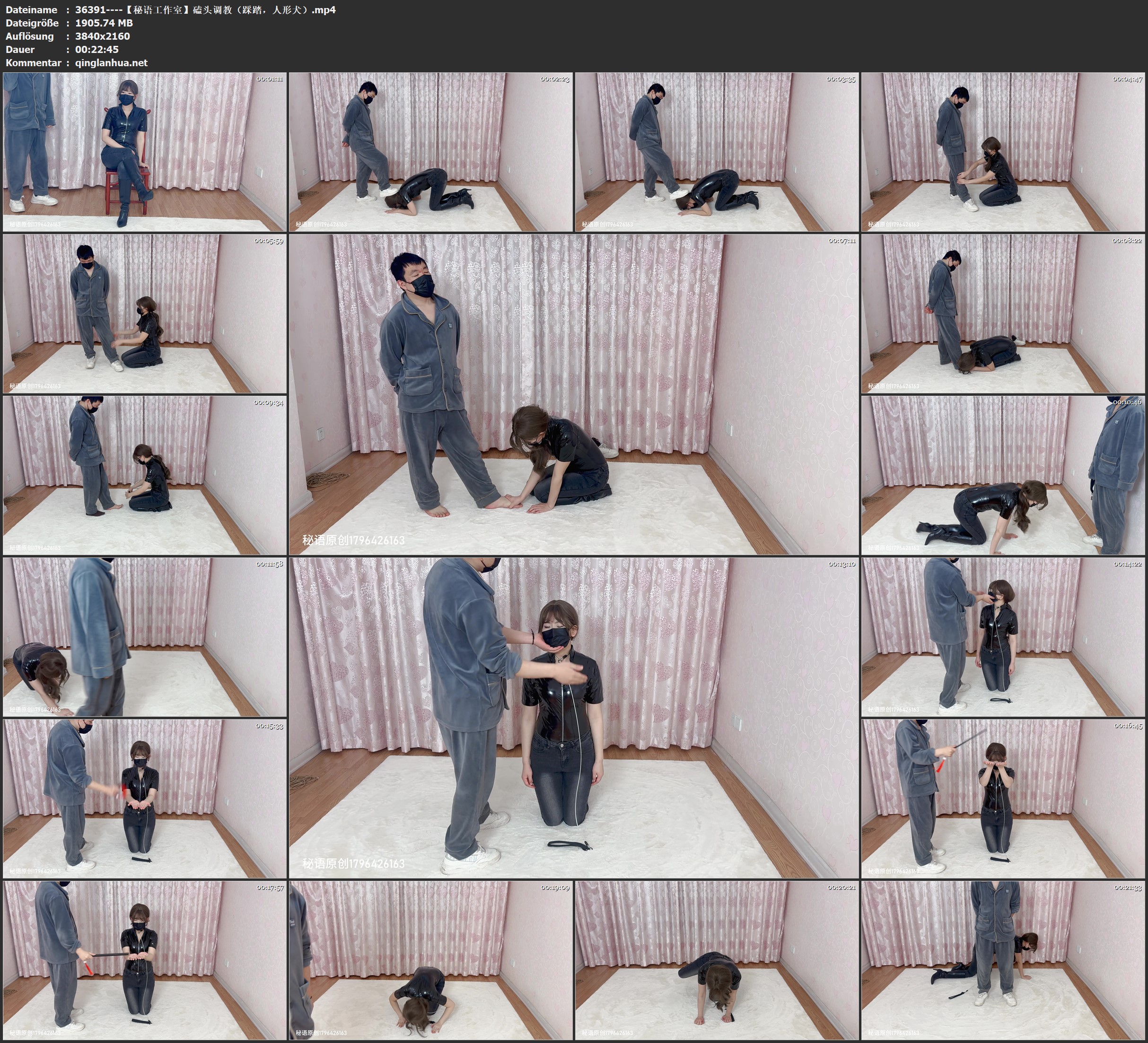Image resolution: width=1148 pixels, height=1043 pixels.
Task: Click the Dateiname file name text
Action: coord(205,9)
